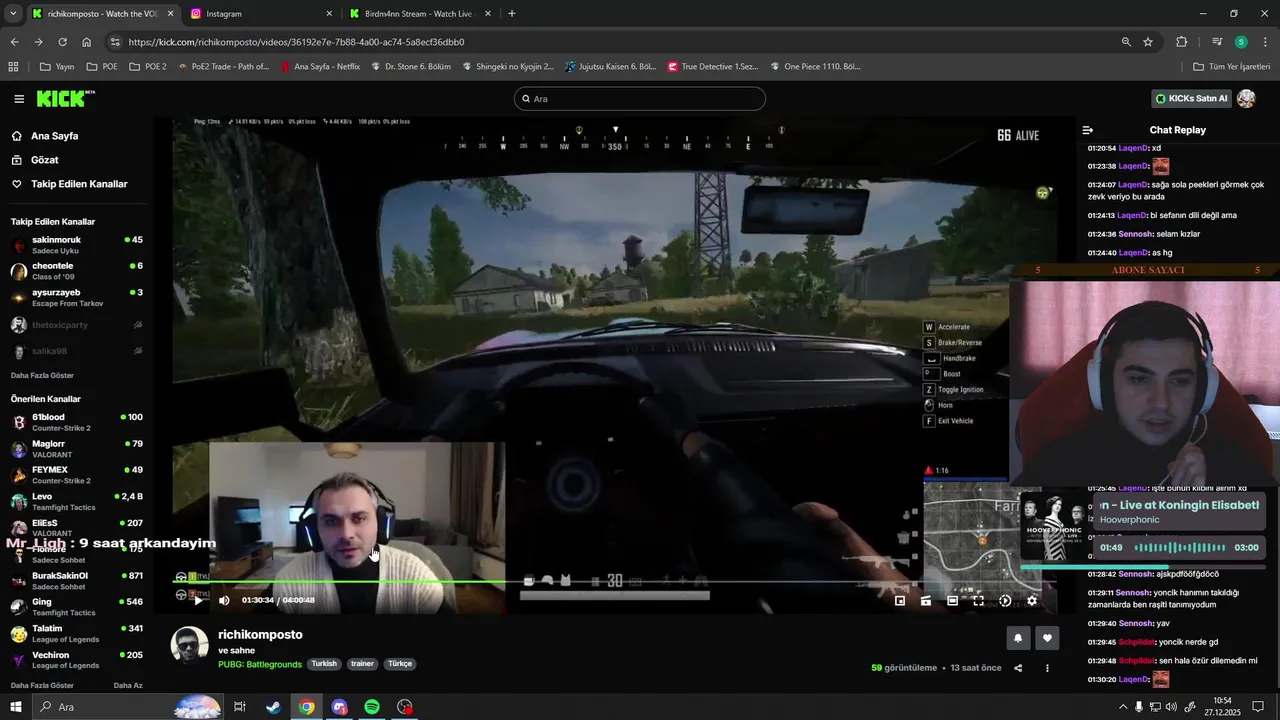
Task: Open the offline thetoxicparty channel
Action: pyautogui.click(x=76, y=325)
